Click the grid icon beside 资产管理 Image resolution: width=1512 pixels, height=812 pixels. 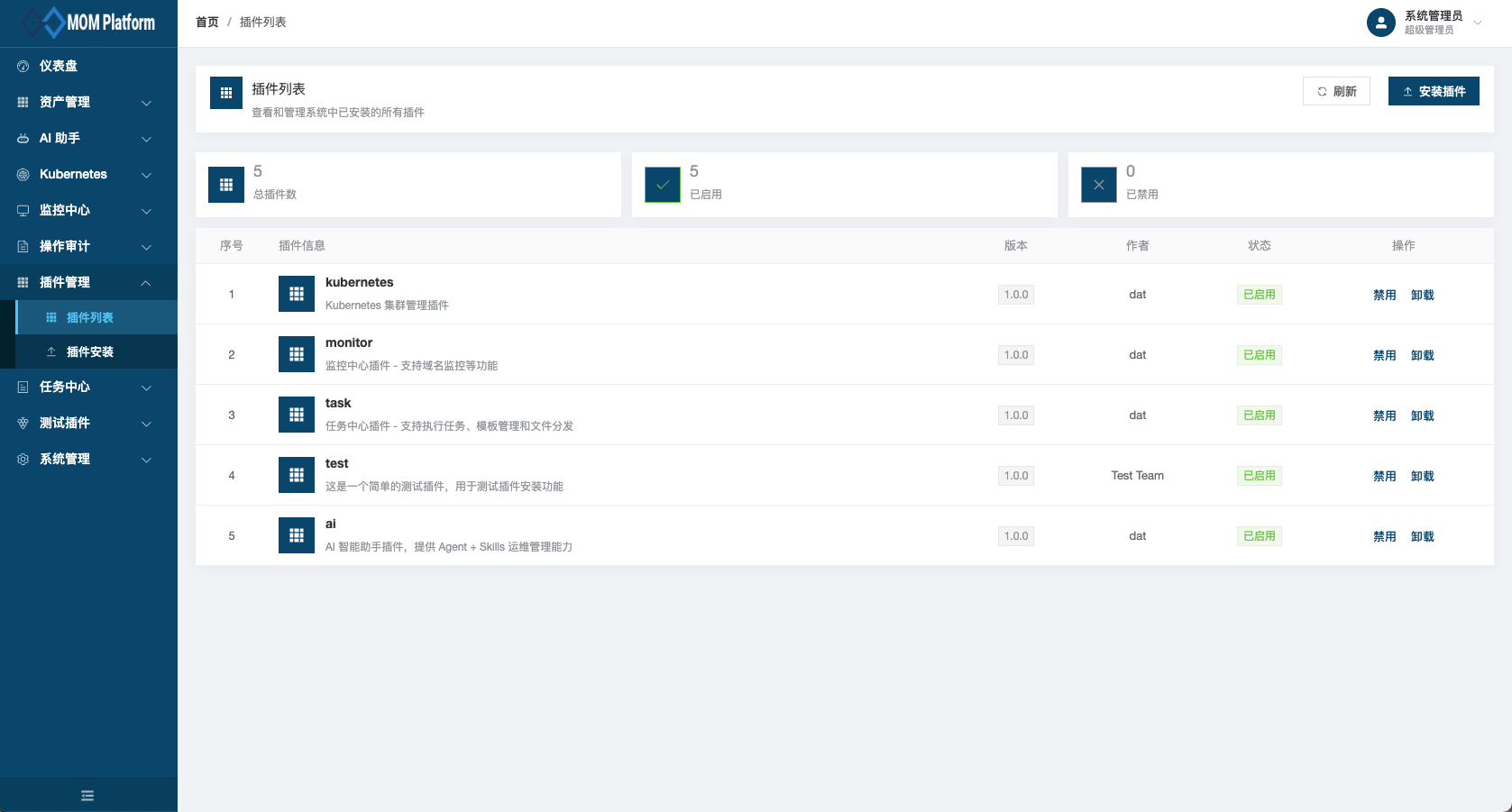pos(23,102)
